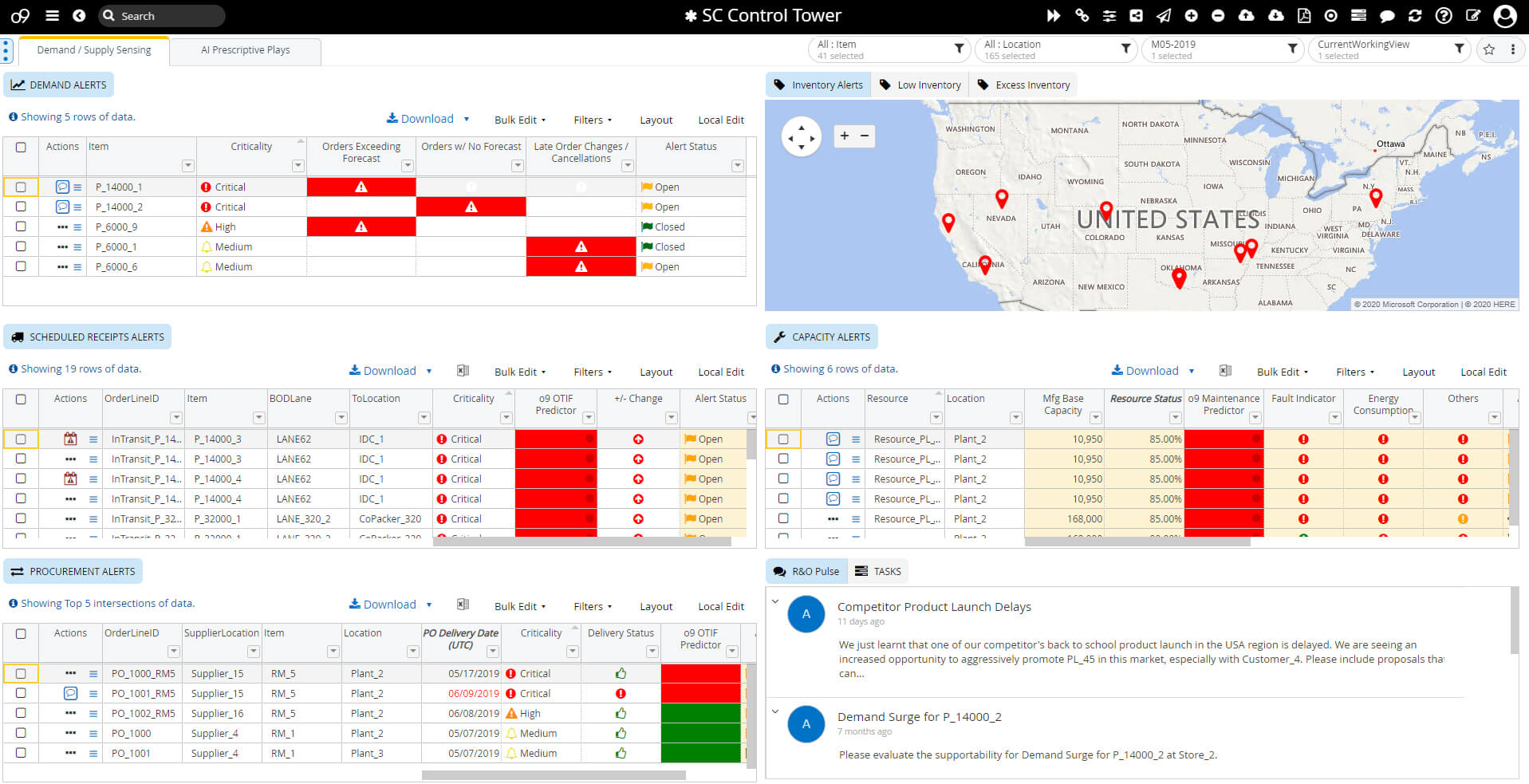Switch to AI Prescriptive Plays tab
Viewport: 1529px width, 784px height.
point(245,50)
